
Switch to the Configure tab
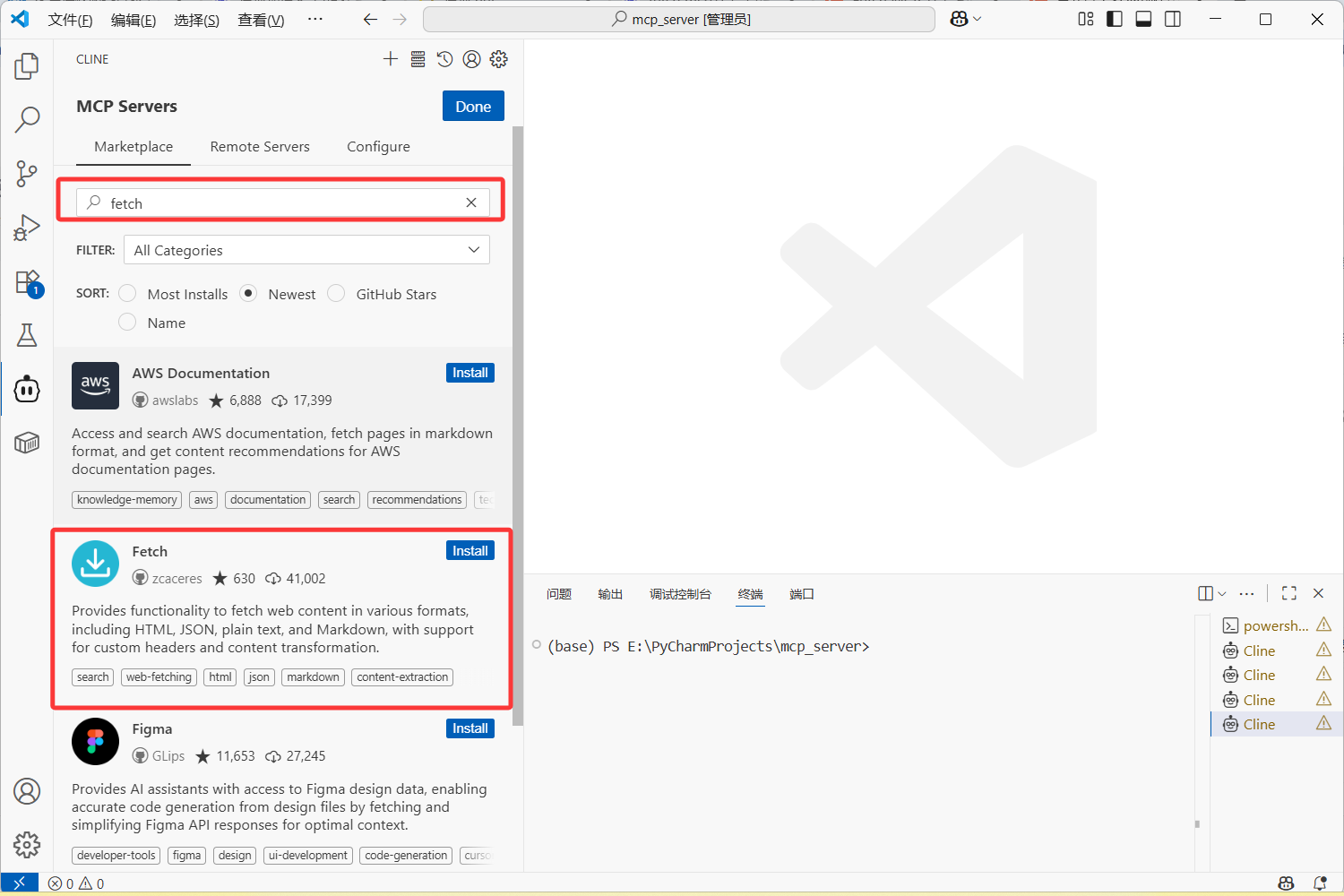point(378,147)
